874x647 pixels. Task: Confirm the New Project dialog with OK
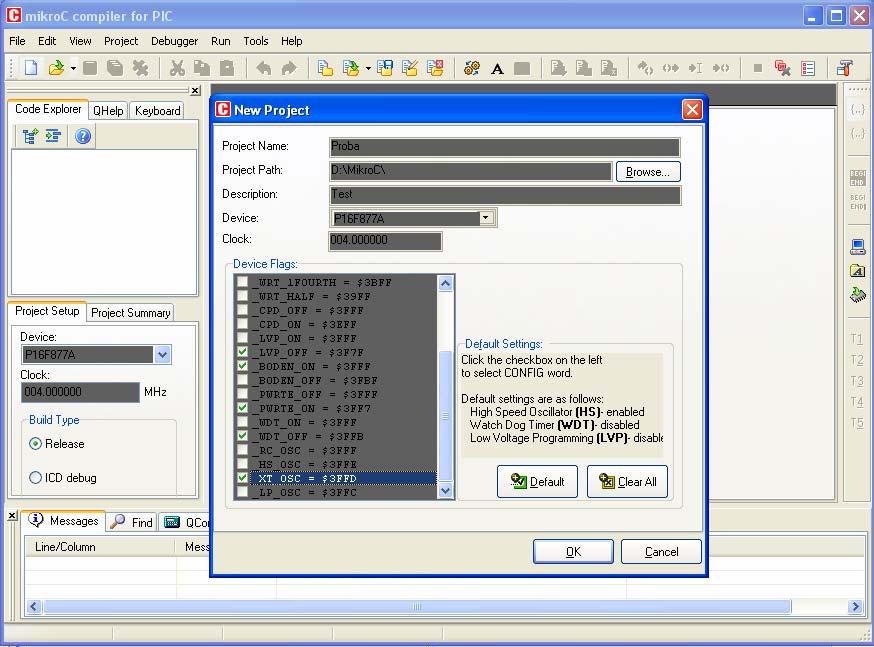[573, 552]
